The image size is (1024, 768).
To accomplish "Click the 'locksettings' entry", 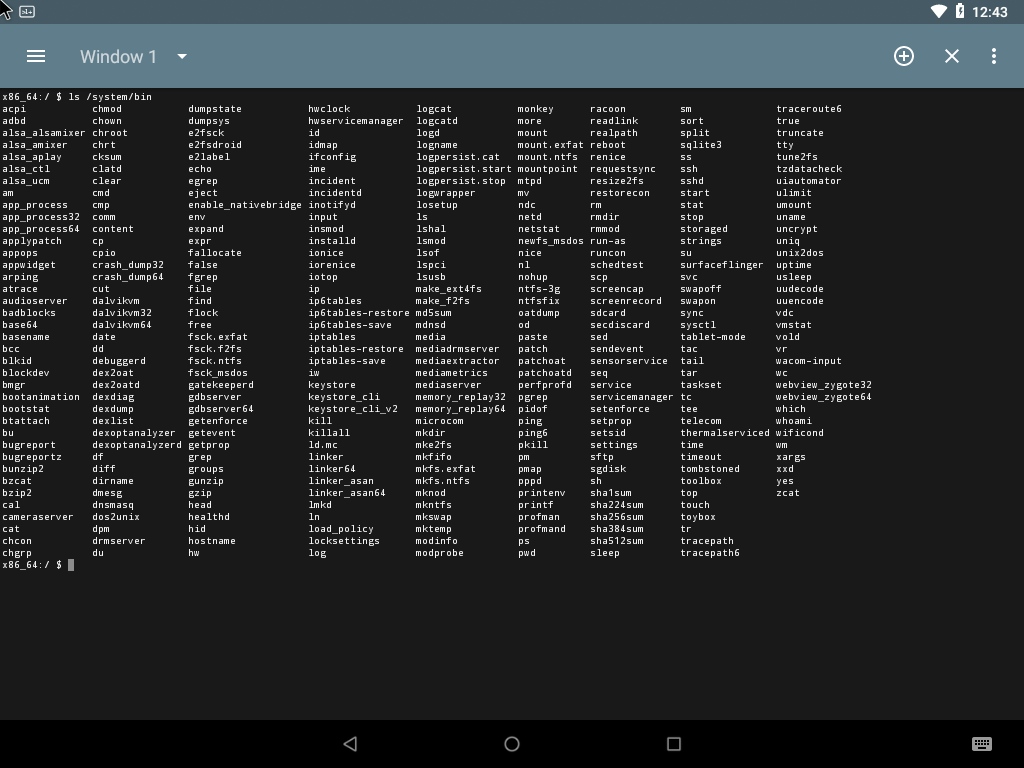I will (344, 541).
